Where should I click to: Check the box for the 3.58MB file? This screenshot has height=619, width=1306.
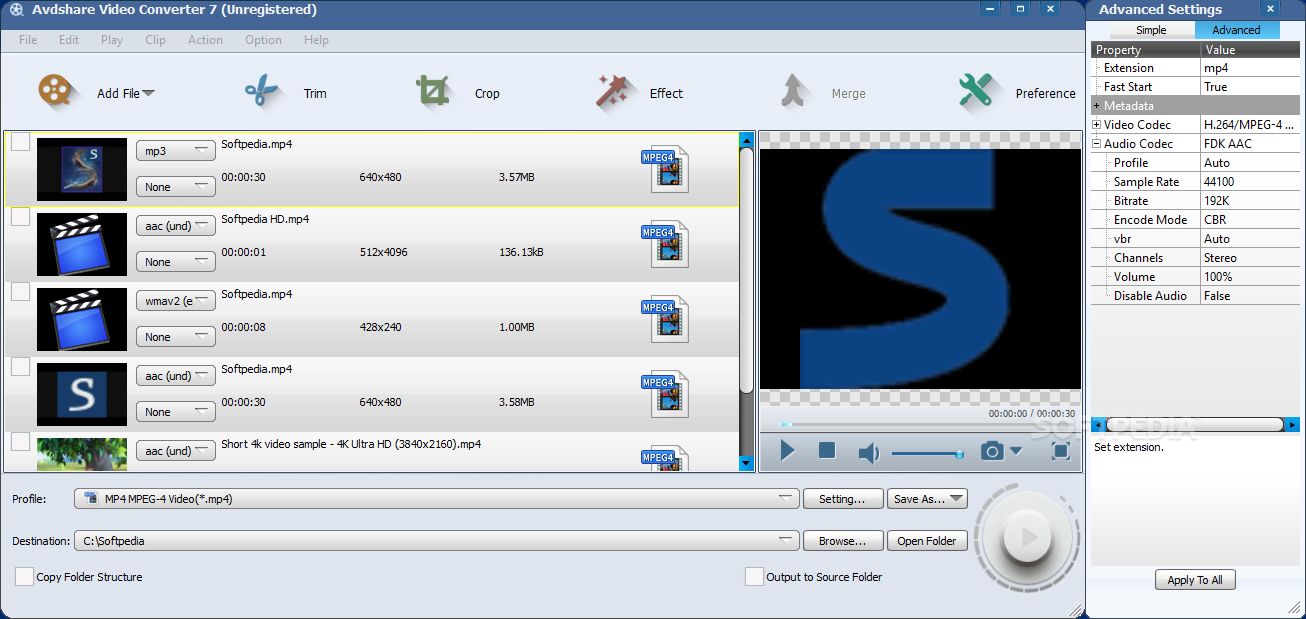[20, 367]
